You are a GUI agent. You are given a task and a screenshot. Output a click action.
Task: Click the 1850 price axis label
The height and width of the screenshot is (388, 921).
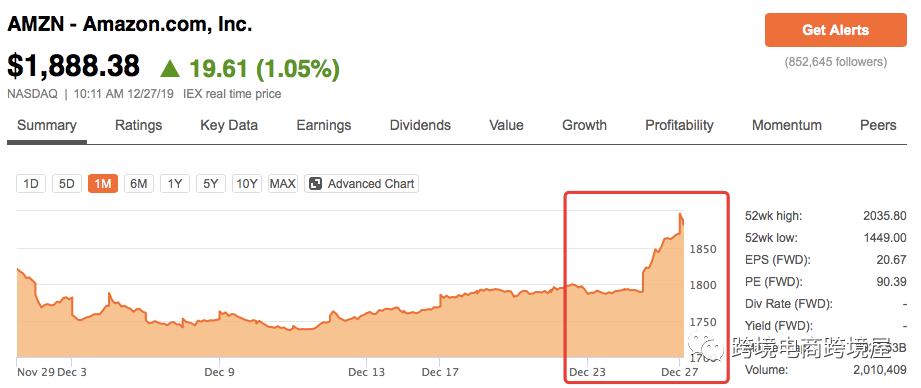(x=702, y=249)
